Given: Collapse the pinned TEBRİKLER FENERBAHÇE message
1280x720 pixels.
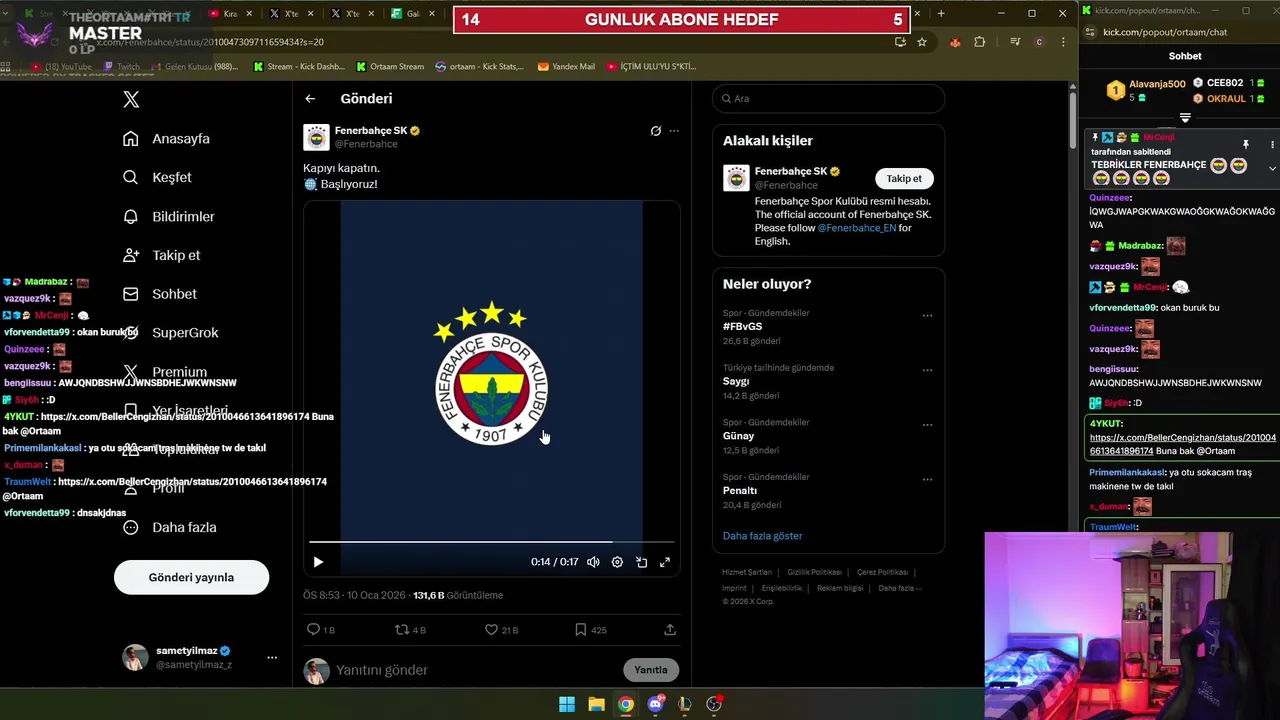Looking at the screenshot, I should (x=1272, y=168).
